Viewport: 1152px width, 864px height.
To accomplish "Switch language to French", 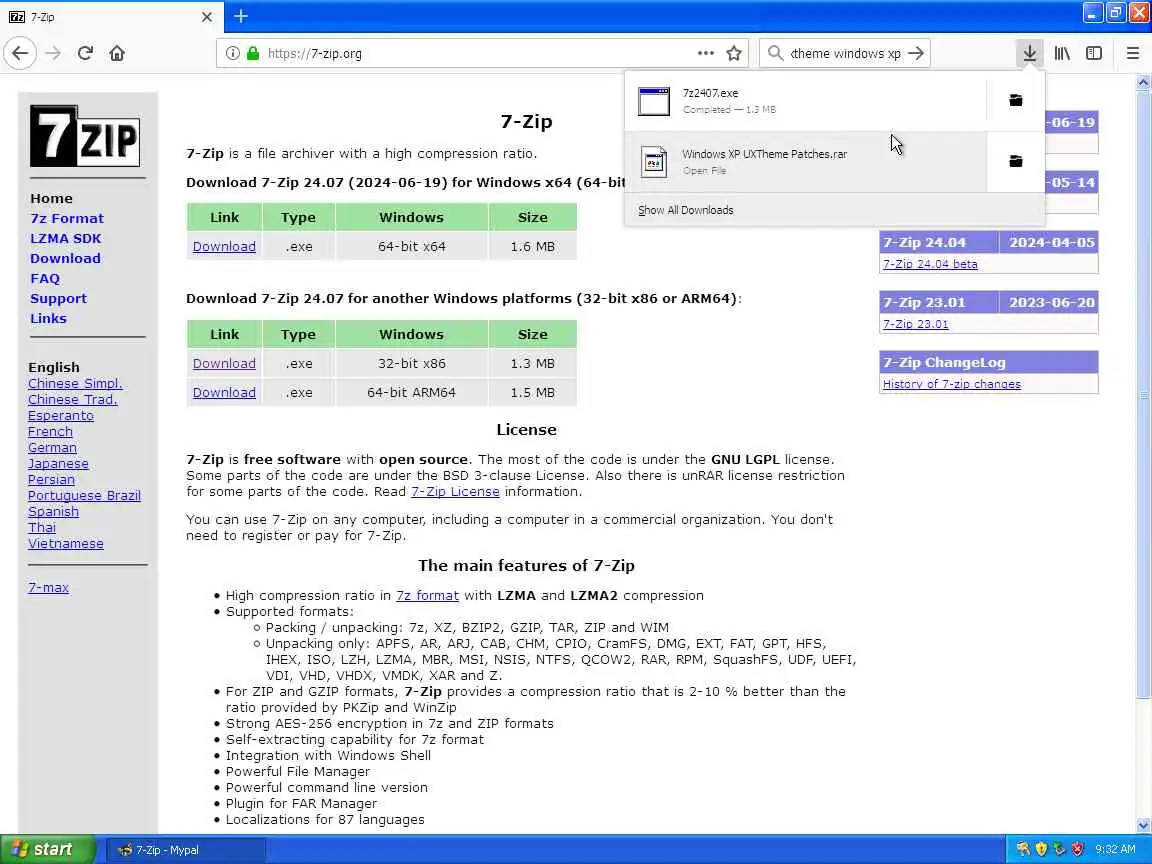I will click(x=50, y=432).
